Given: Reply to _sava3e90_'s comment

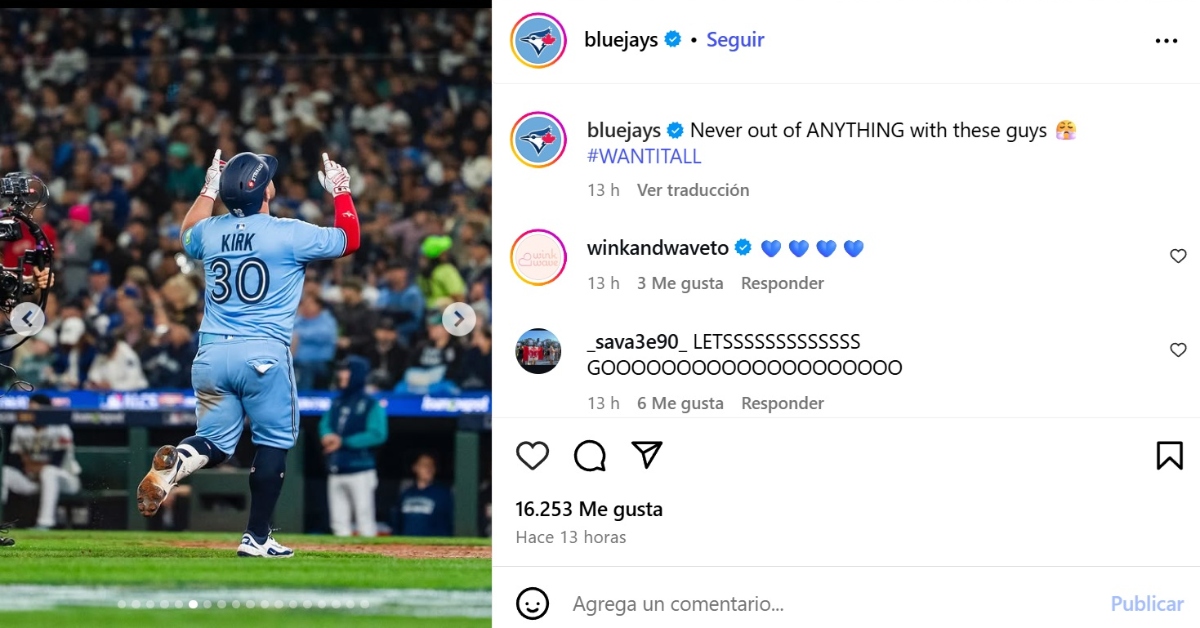Looking at the screenshot, I should click(782, 403).
